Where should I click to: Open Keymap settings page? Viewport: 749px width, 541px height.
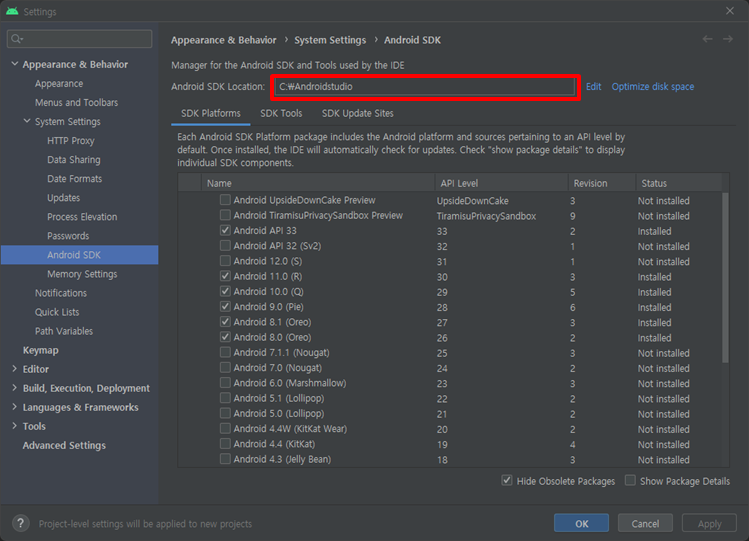point(41,350)
